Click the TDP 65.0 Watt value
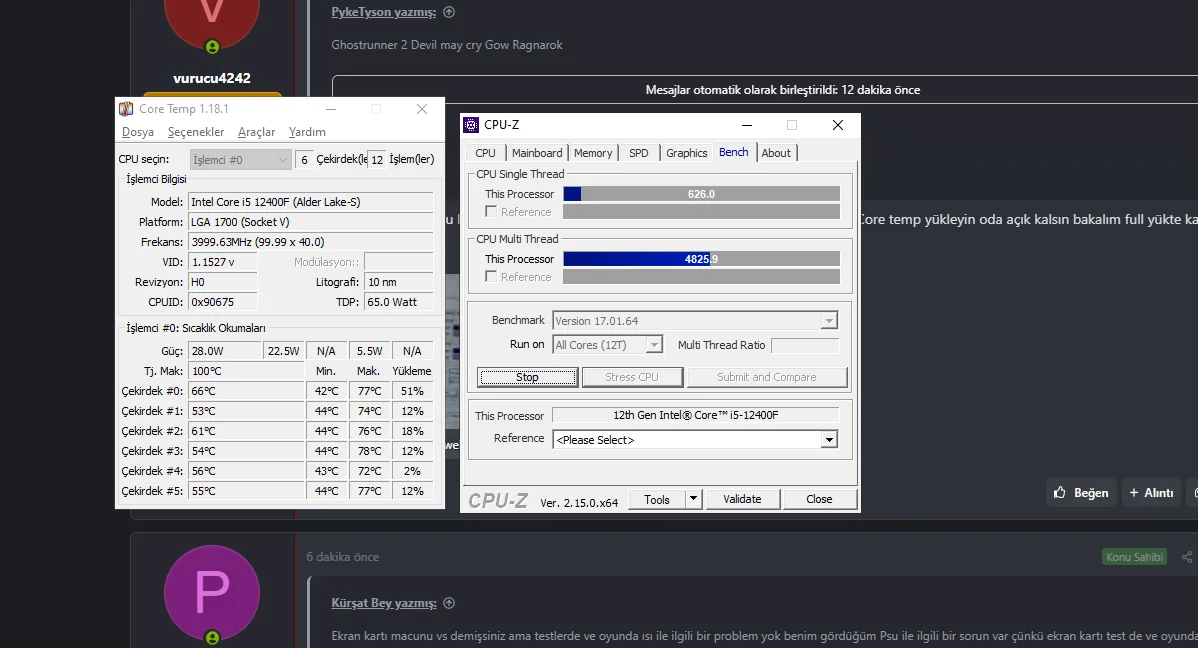Screen dimensions: 1198x648 pyautogui.click(x=399, y=302)
